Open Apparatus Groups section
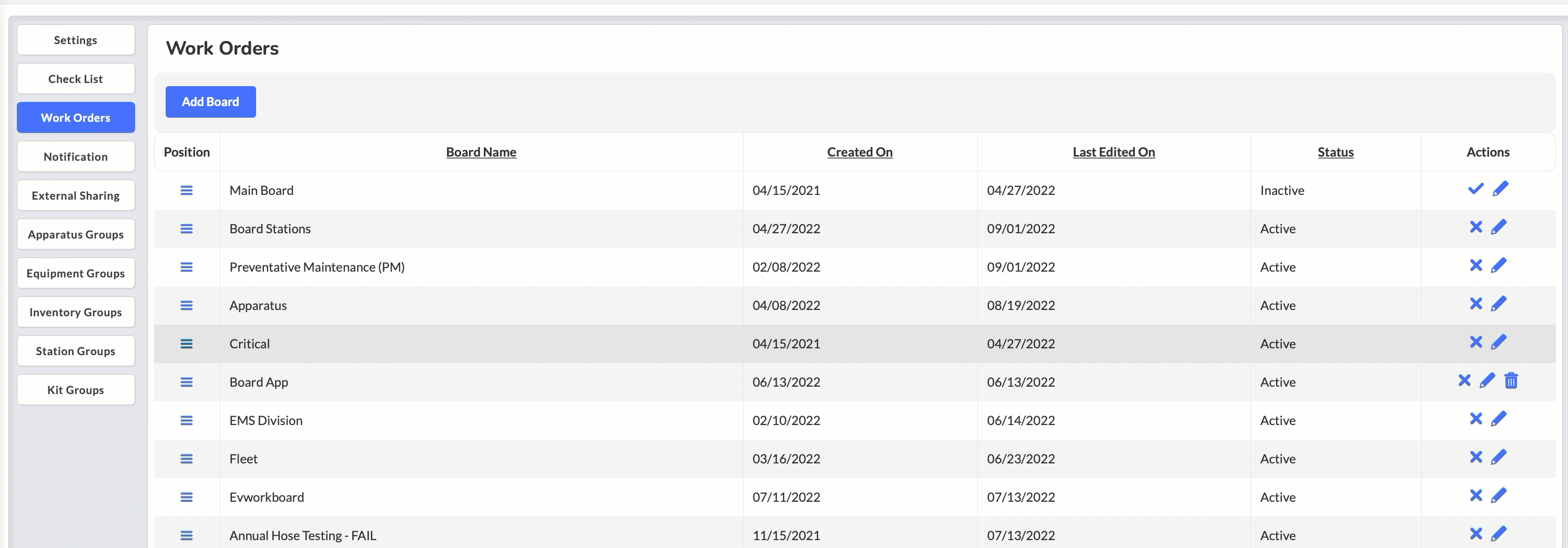This screenshot has height=548, width=1568. (76, 234)
